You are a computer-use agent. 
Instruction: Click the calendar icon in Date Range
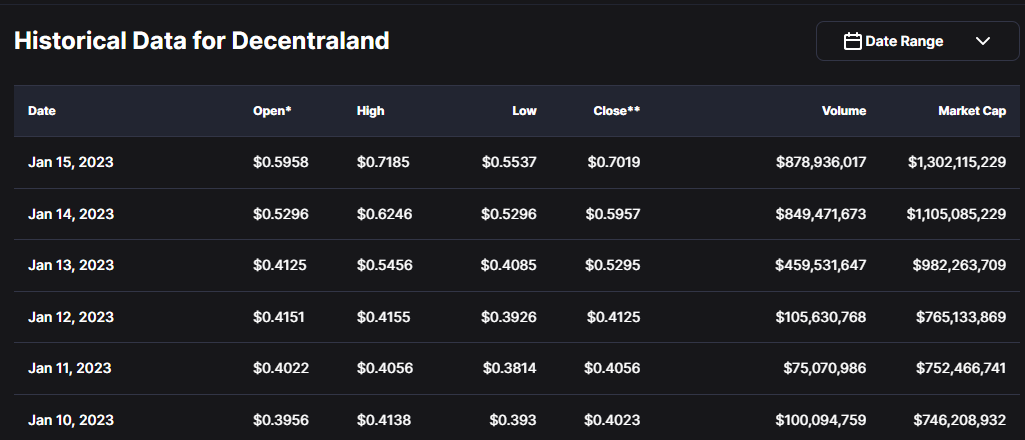tap(853, 41)
